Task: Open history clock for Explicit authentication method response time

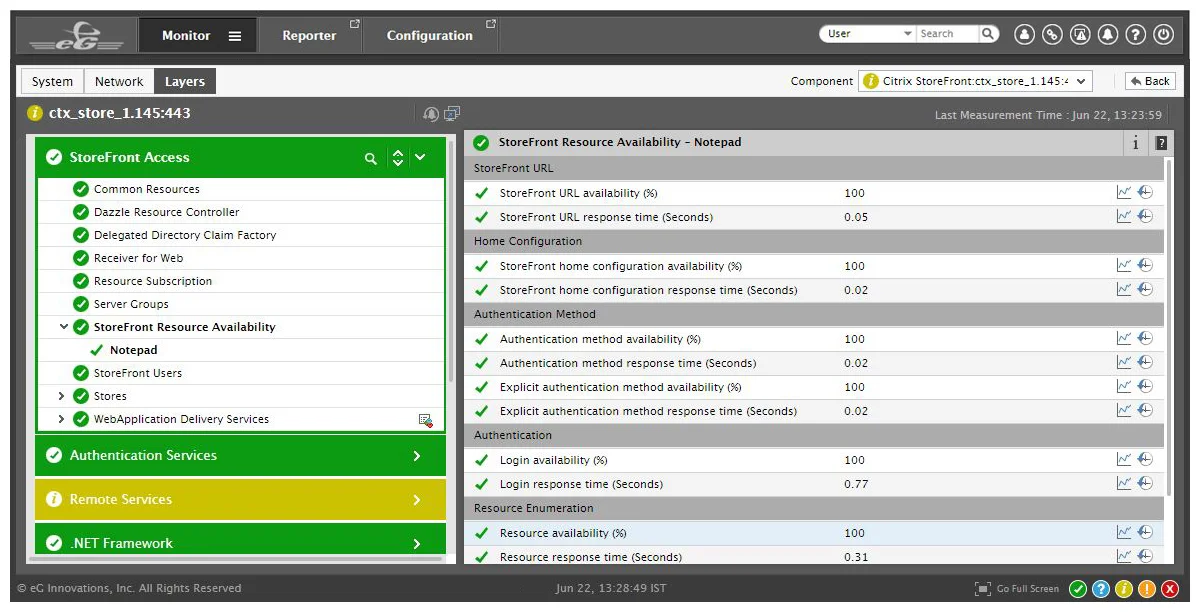Action: tap(1145, 410)
